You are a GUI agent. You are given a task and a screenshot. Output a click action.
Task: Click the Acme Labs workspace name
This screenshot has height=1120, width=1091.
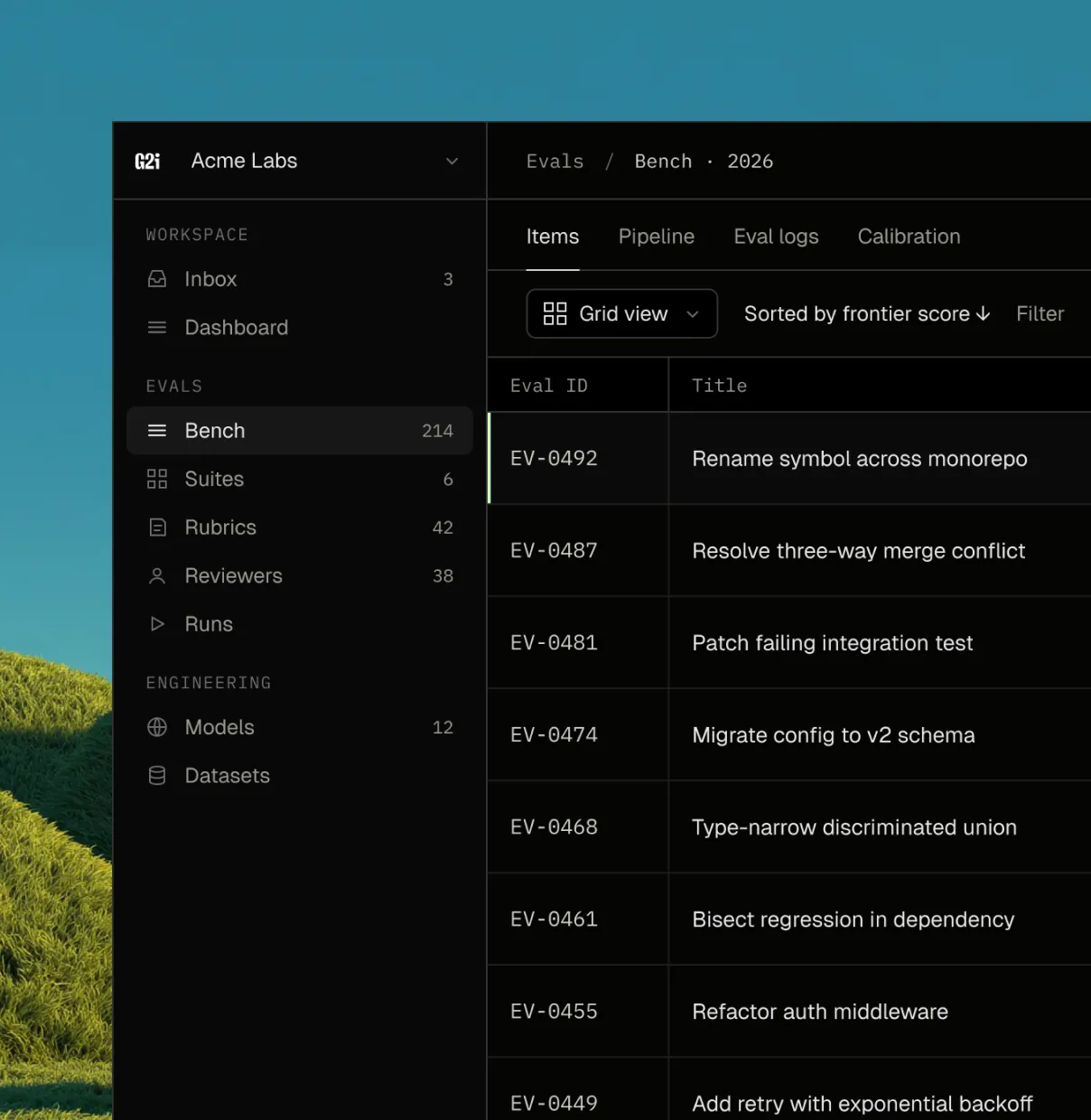point(244,161)
